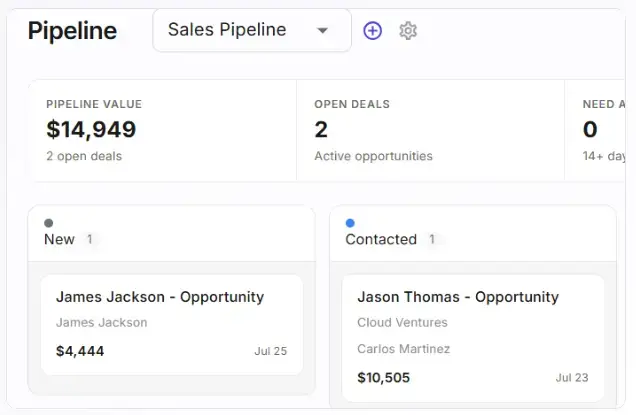Click the PIPELINE VALUE label
636x415 pixels.
coord(94,104)
